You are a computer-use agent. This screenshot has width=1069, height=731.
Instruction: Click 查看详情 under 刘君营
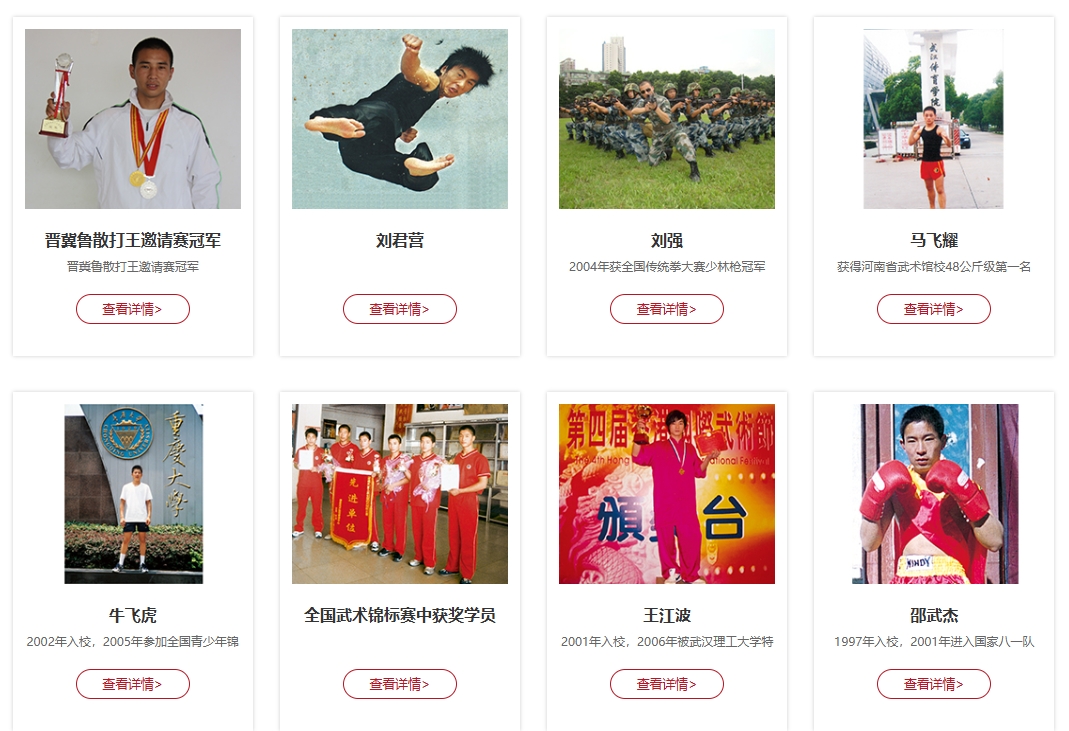400,309
